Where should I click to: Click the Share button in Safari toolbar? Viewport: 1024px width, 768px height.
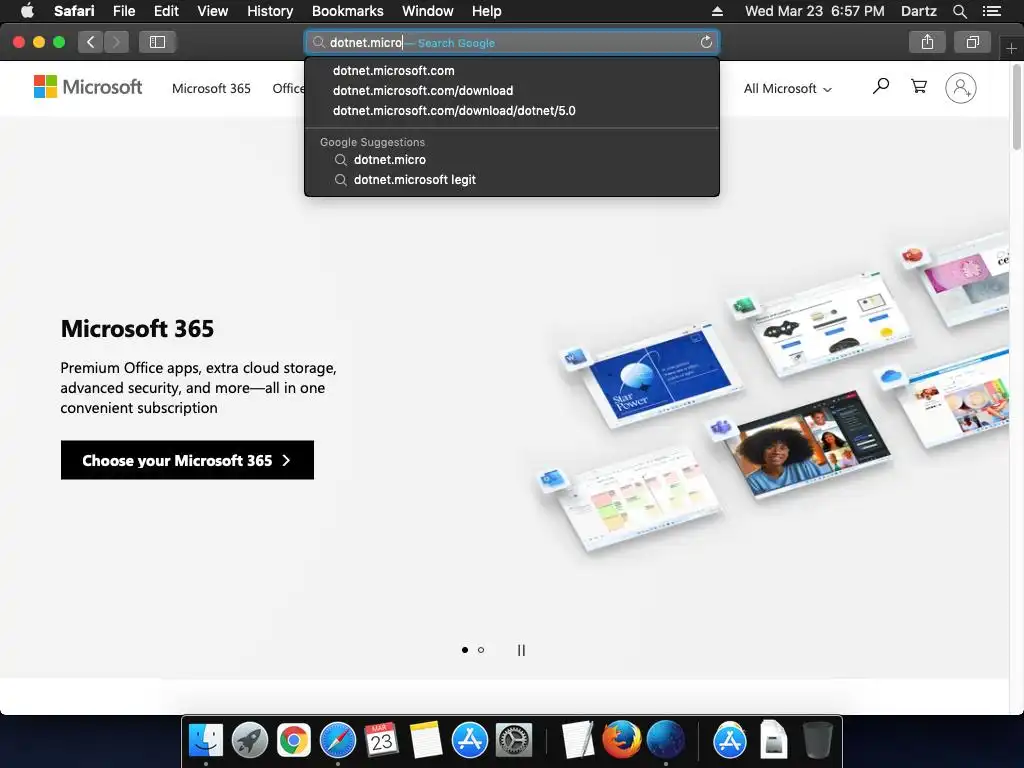coord(927,42)
